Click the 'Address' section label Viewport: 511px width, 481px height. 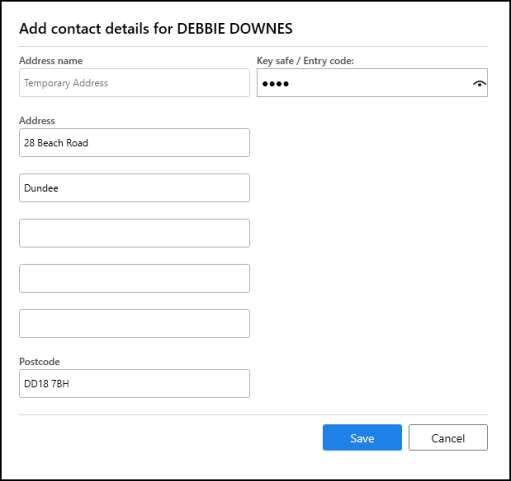(37, 121)
